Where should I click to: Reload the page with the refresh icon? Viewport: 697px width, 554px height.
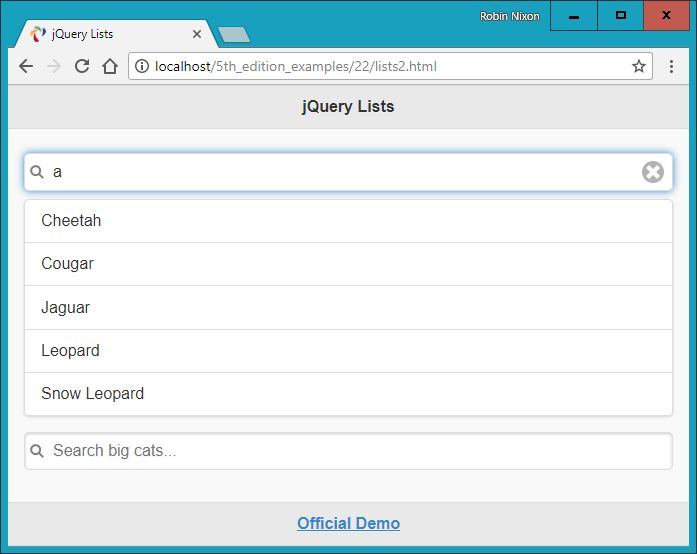tap(82, 66)
